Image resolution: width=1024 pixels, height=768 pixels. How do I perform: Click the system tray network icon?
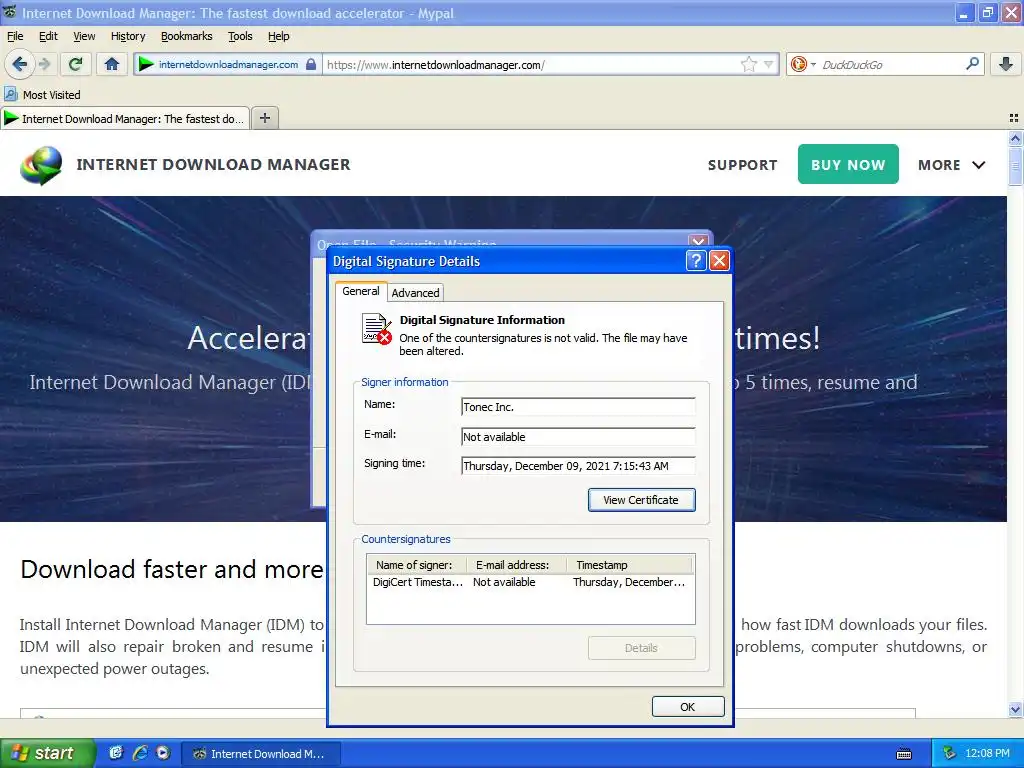950,754
